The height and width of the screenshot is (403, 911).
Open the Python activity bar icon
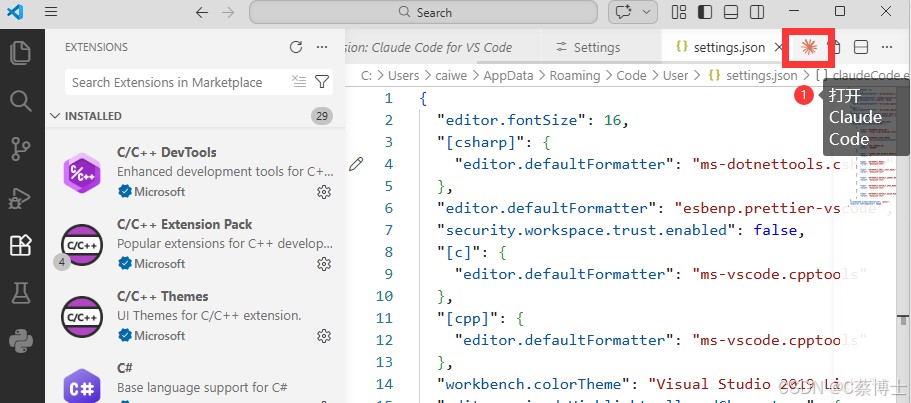pyautogui.click(x=21, y=341)
